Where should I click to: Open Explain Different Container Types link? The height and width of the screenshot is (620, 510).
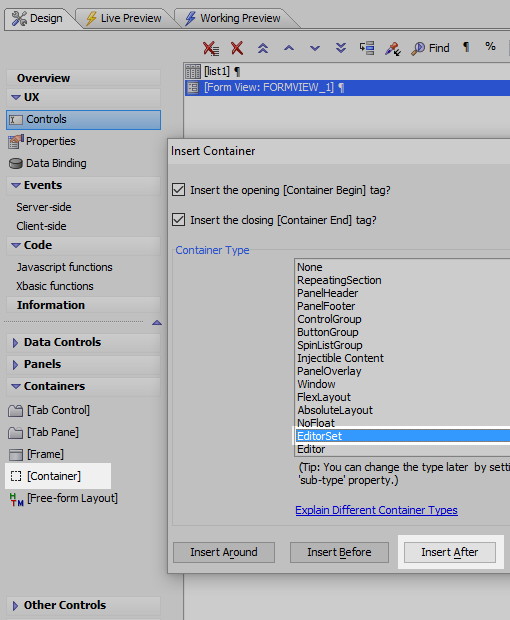click(376, 510)
